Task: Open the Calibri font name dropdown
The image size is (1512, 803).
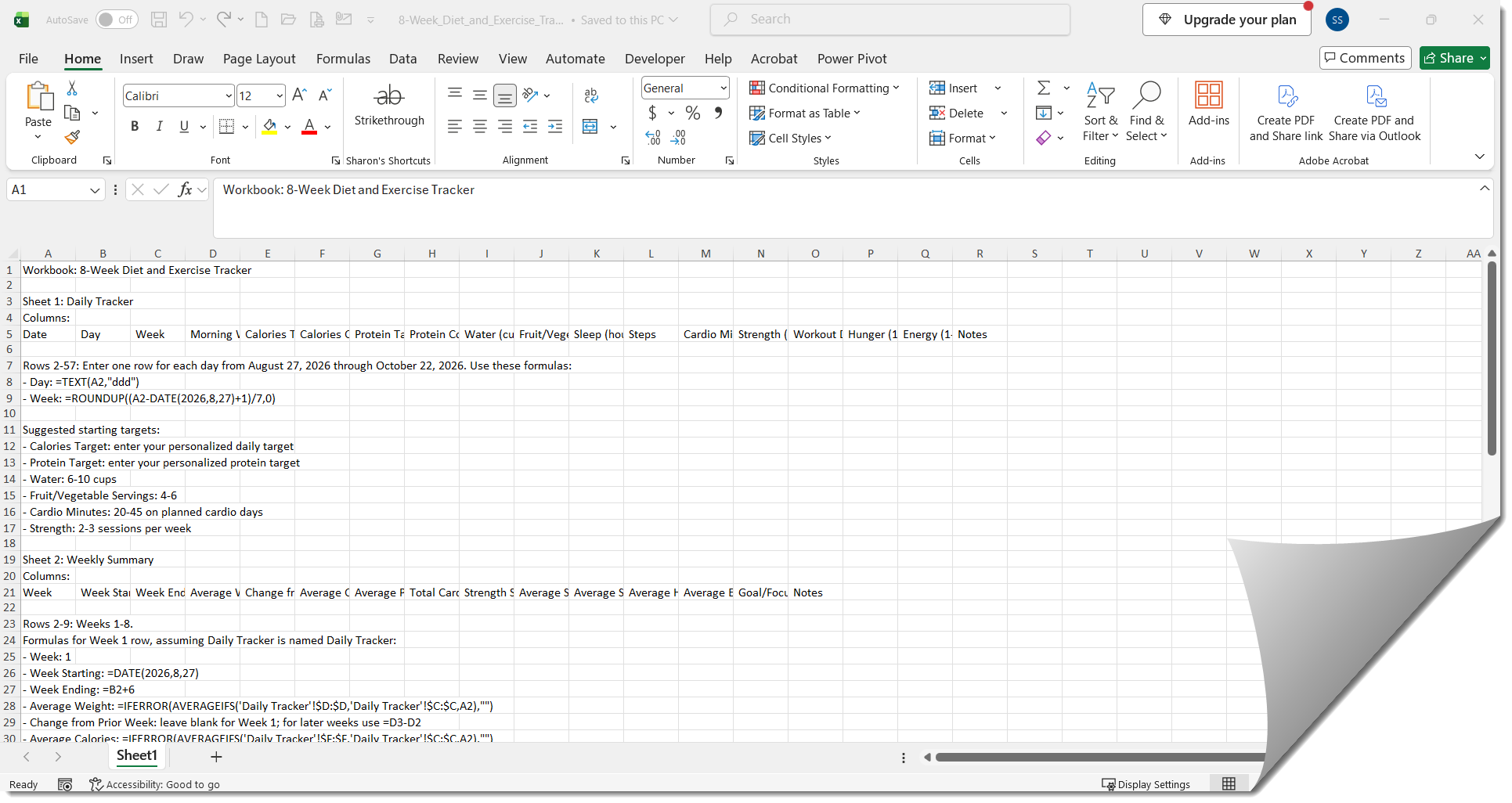Action: pyautogui.click(x=228, y=96)
